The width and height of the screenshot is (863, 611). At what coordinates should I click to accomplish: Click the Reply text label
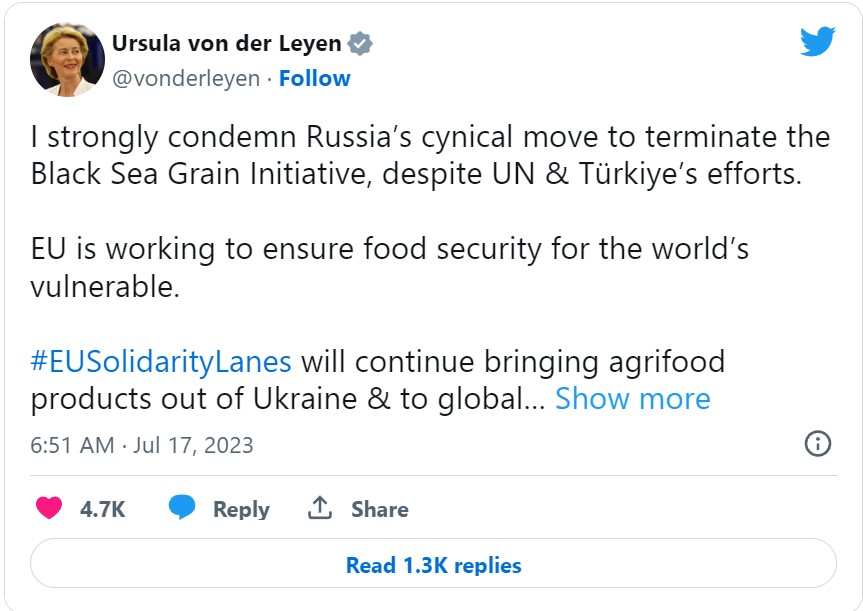pyautogui.click(x=241, y=510)
